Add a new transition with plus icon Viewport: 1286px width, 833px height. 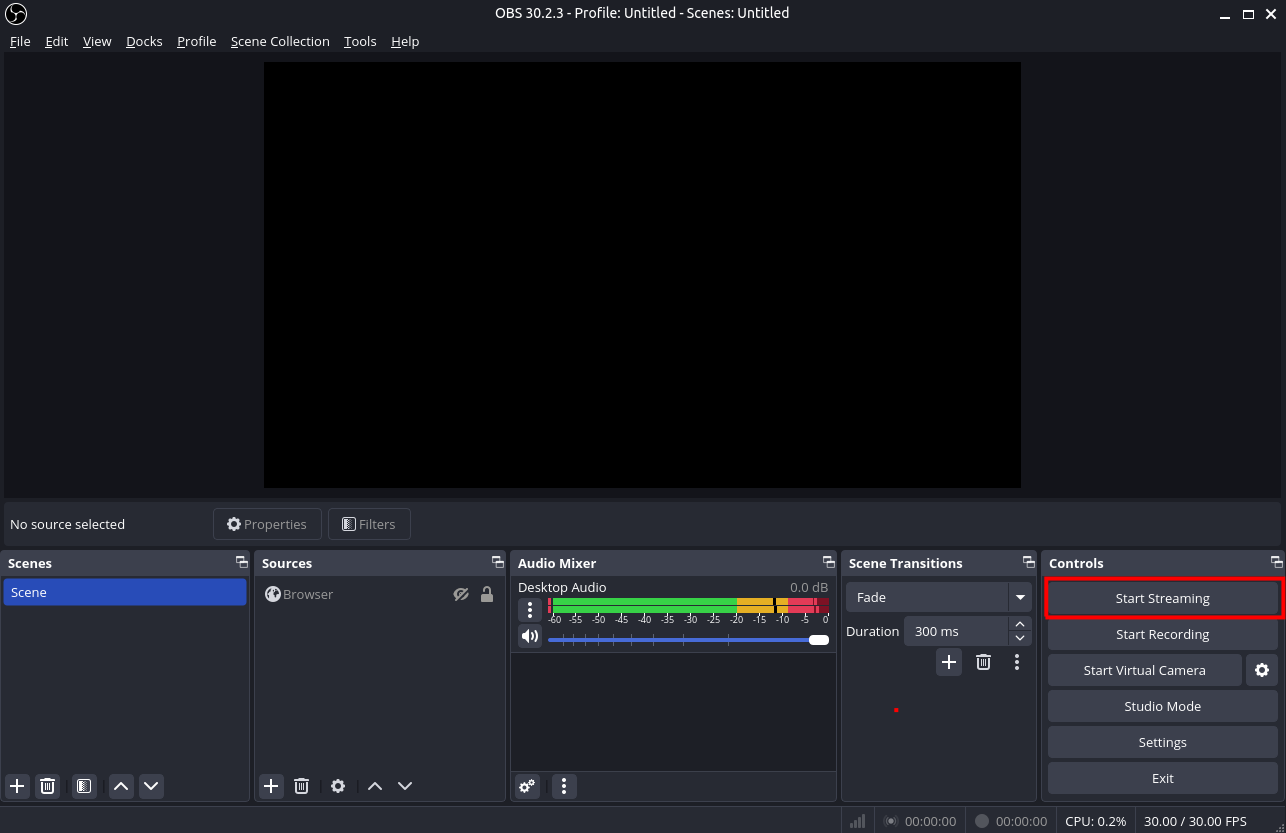pyautogui.click(x=948, y=661)
